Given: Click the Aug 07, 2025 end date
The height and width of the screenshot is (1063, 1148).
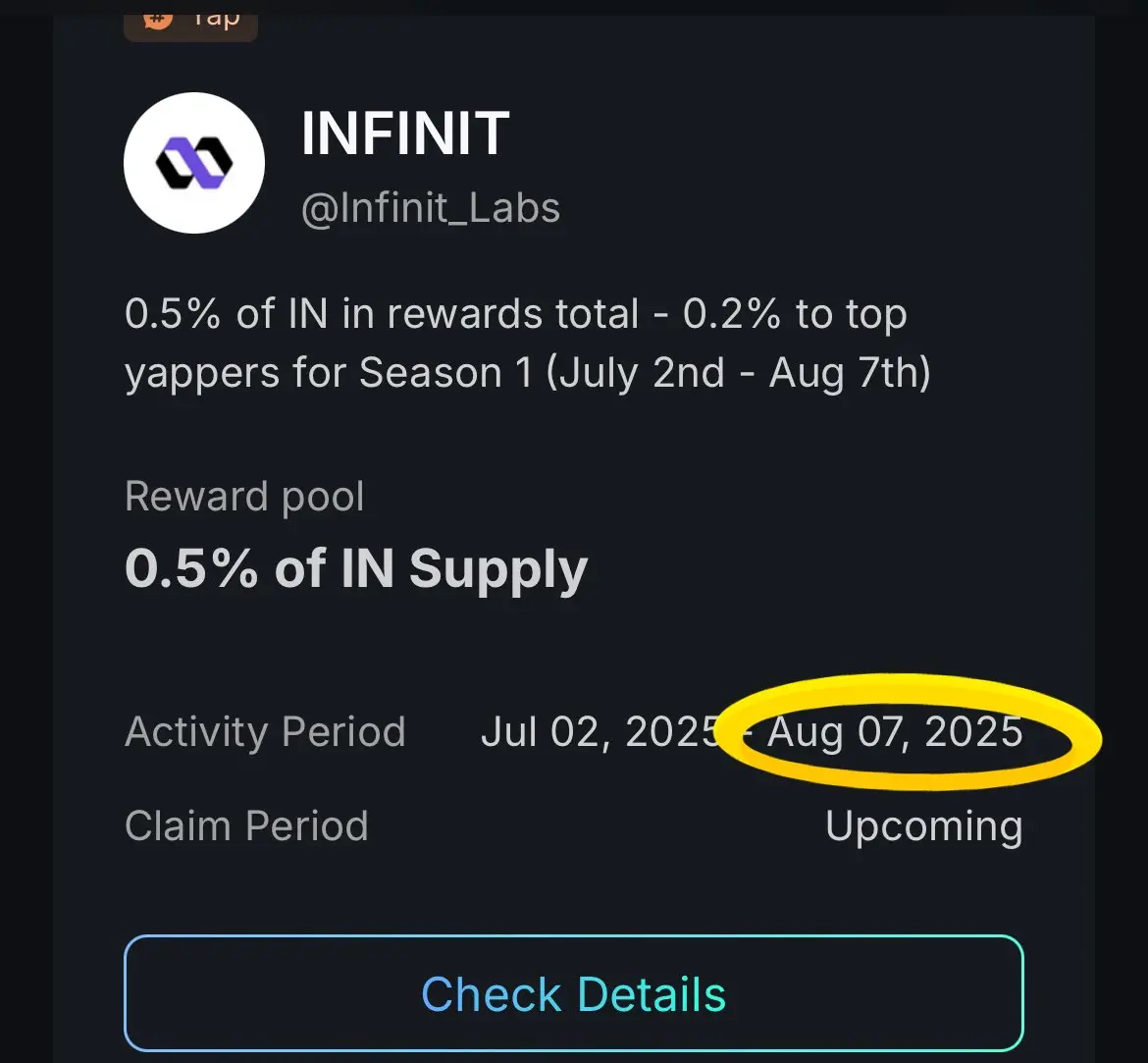Looking at the screenshot, I should pos(895,732).
